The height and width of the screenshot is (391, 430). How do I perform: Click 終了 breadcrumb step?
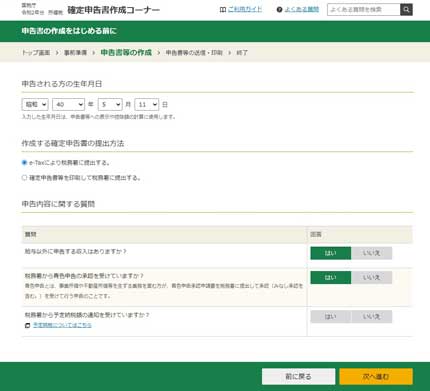click(242, 53)
